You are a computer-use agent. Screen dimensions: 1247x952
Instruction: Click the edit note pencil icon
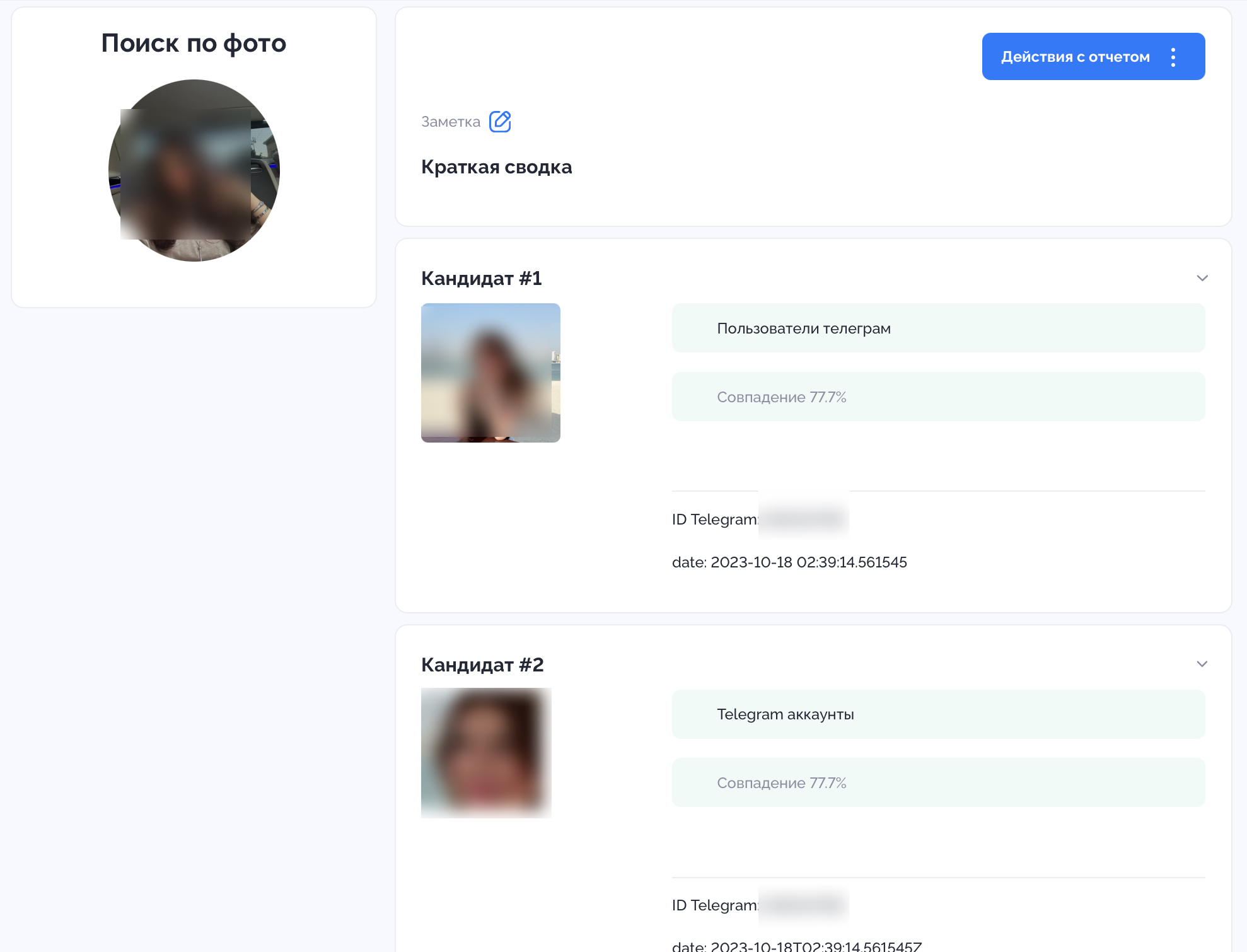tap(500, 121)
